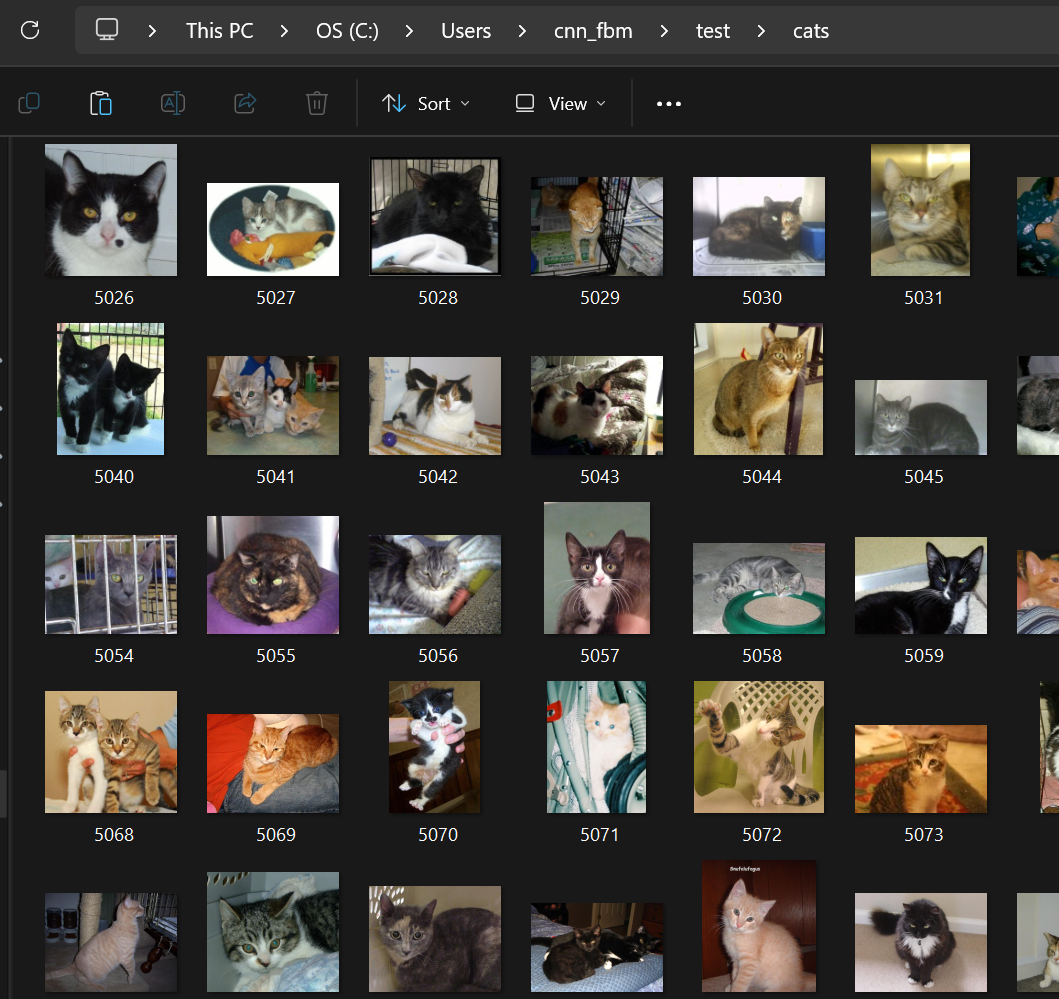Click the file name label 5040
The width and height of the screenshot is (1059, 999).
(x=114, y=477)
